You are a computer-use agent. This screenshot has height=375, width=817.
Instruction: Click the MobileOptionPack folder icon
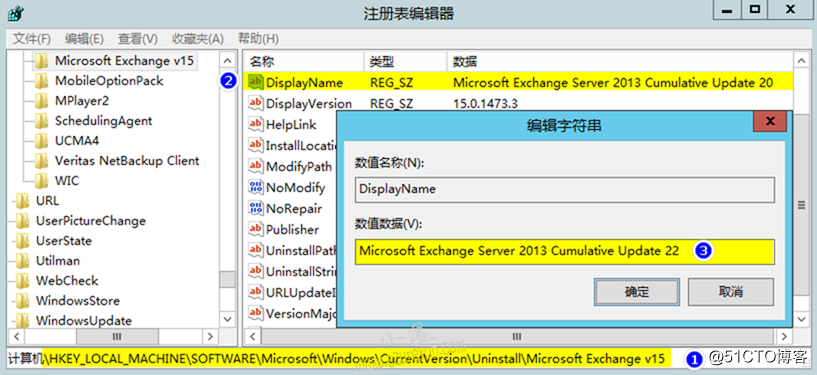[x=42, y=81]
